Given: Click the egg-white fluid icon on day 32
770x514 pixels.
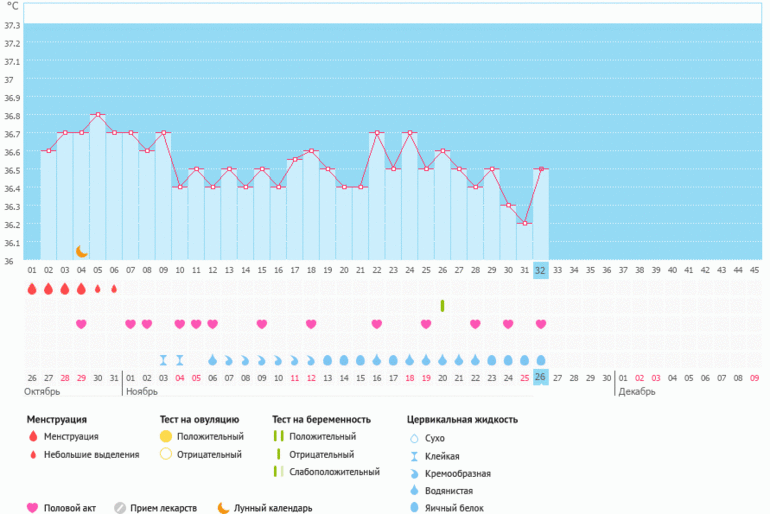Looking at the screenshot, I should (x=541, y=359).
